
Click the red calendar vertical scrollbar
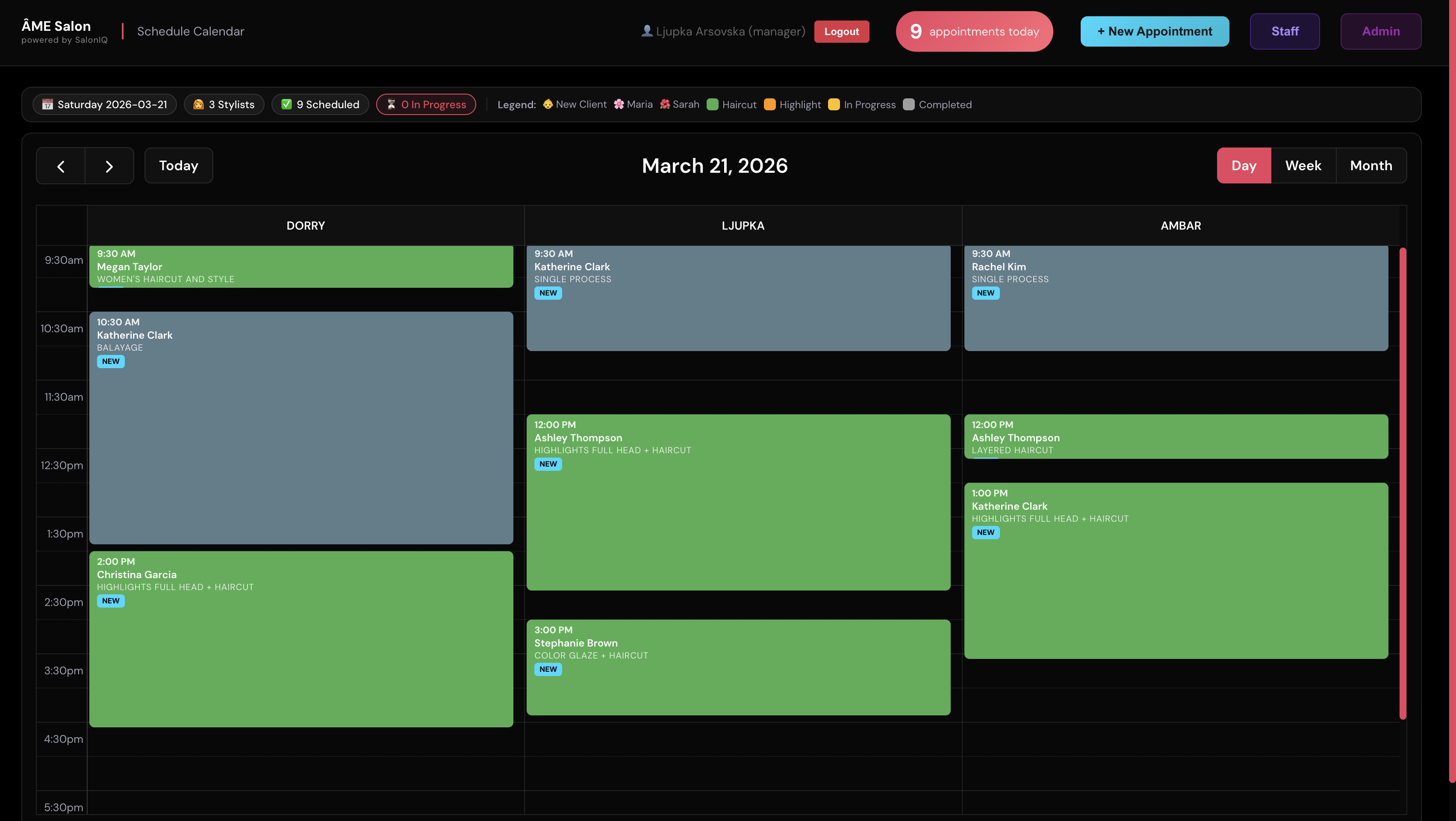click(1402, 484)
